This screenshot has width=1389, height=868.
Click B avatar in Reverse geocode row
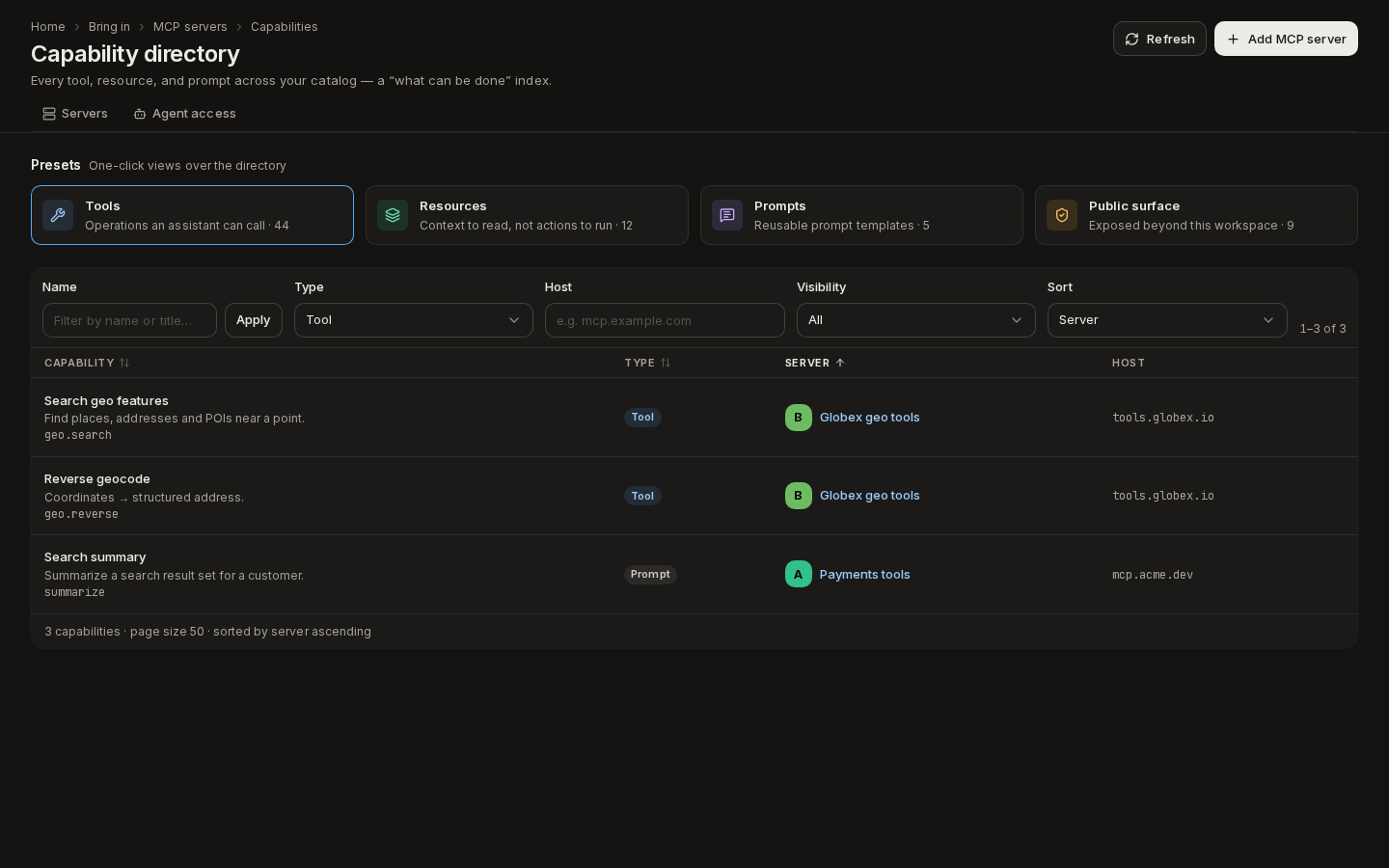point(799,496)
